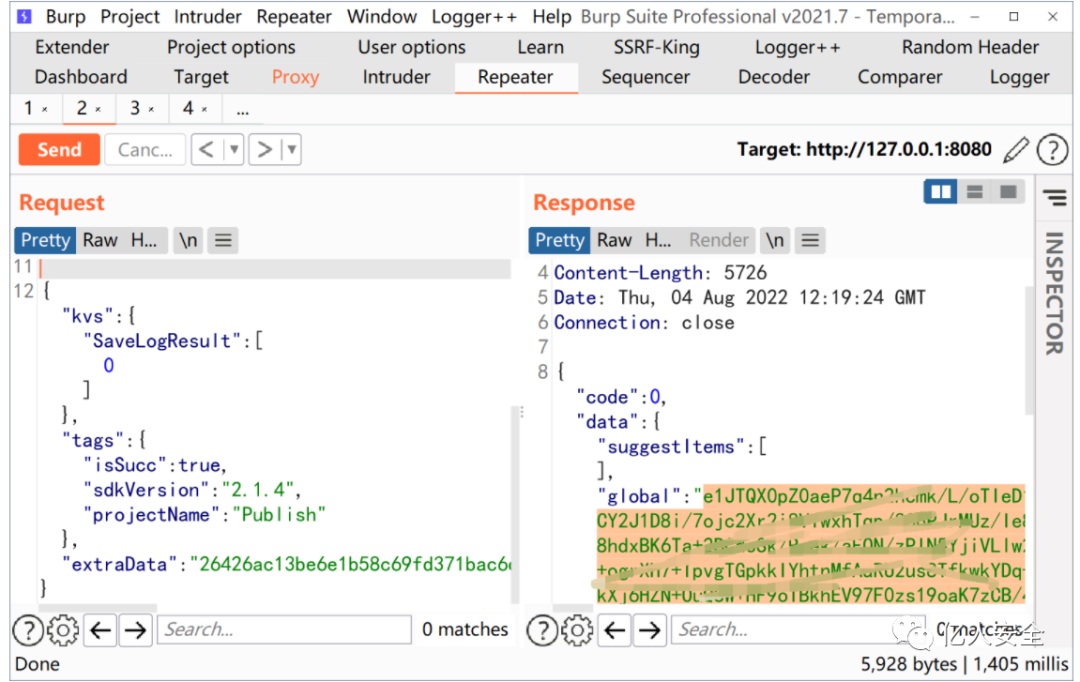
Task: Toggle \n display in Request pane
Action: 188,240
